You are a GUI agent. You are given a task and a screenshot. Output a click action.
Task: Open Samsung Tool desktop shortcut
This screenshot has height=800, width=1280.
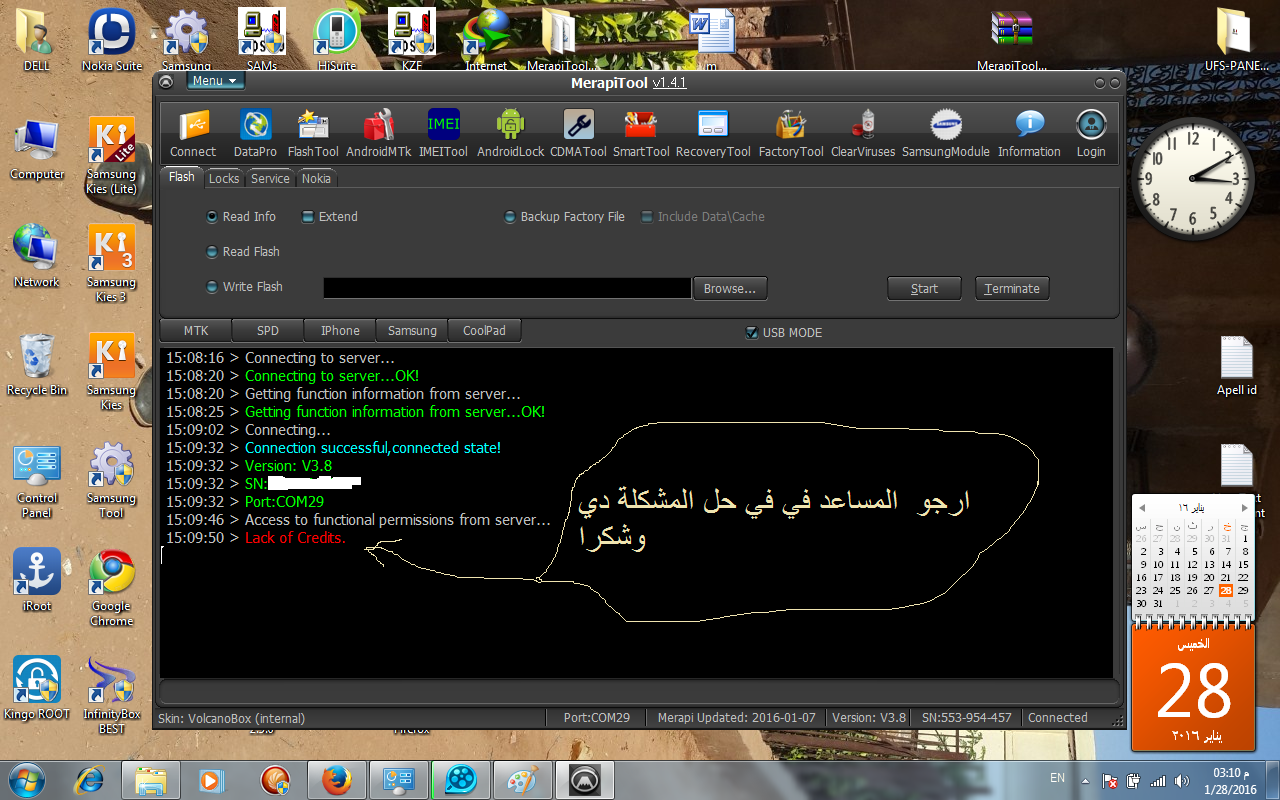point(111,479)
